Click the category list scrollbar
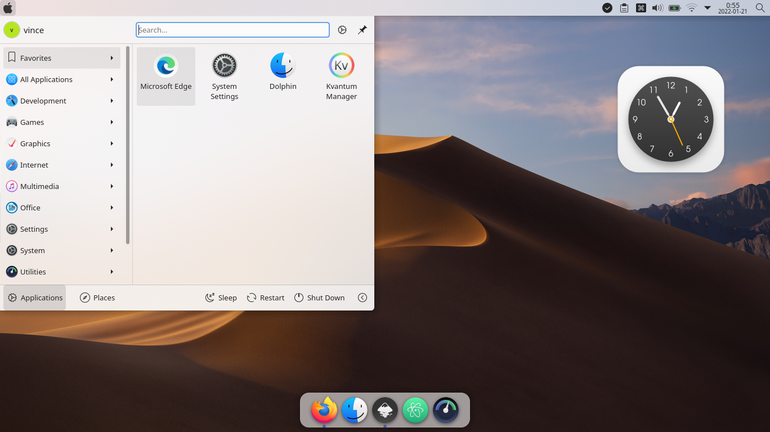770x432 pixels. [x=128, y=145]
